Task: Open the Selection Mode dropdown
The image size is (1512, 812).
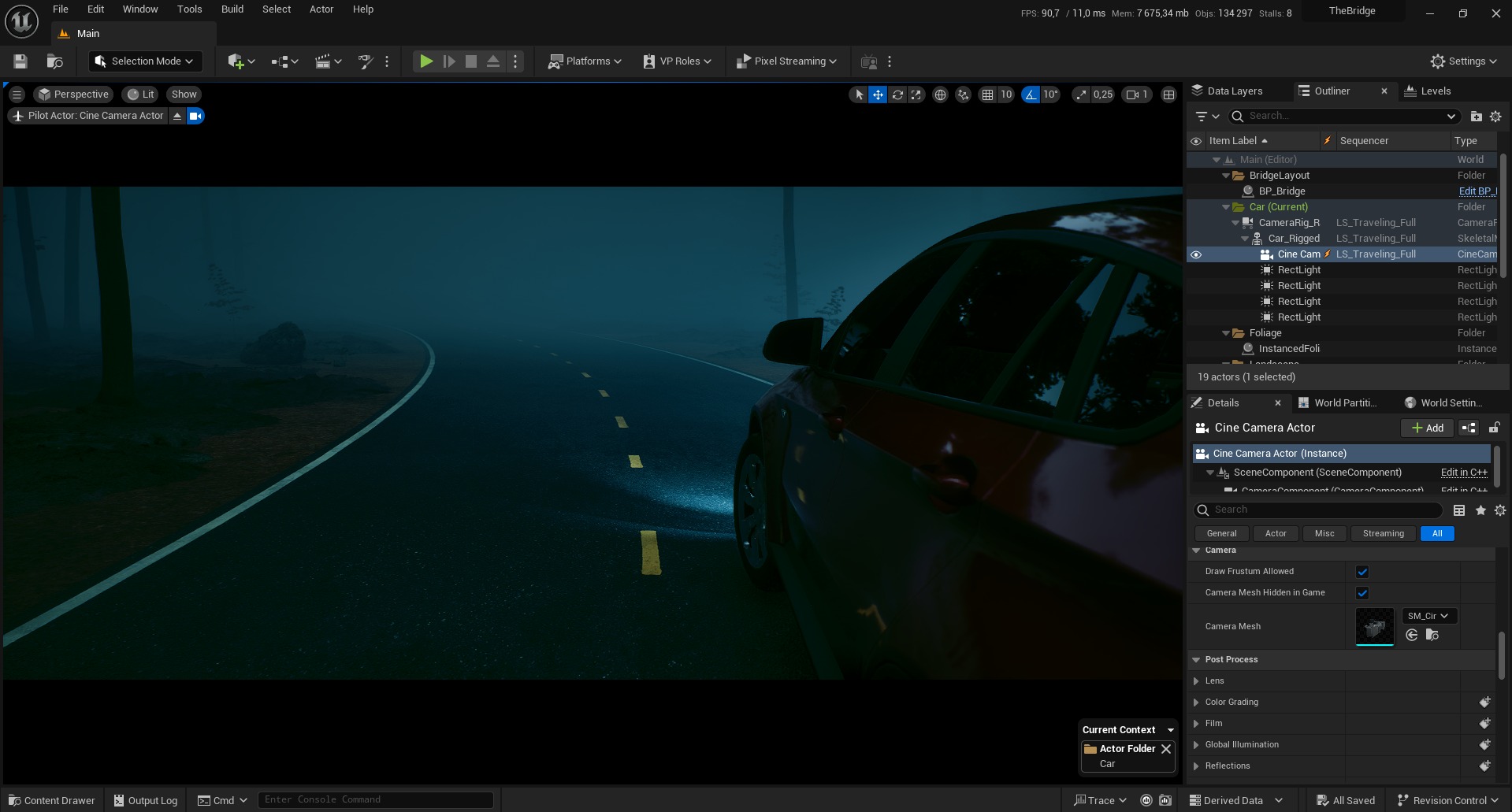Action: pyautogui.click(x=145, y=61)
